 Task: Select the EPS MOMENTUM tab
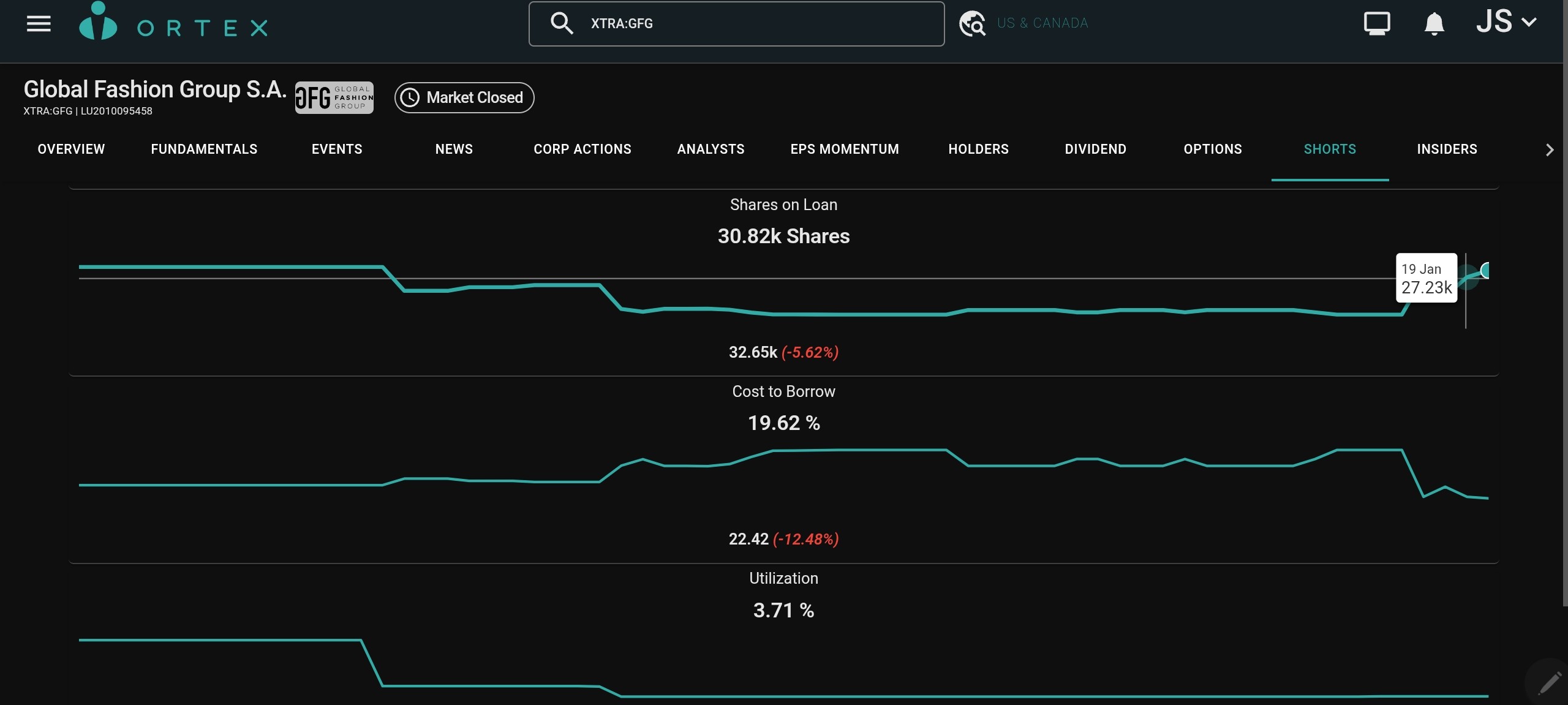pos(844,149)
